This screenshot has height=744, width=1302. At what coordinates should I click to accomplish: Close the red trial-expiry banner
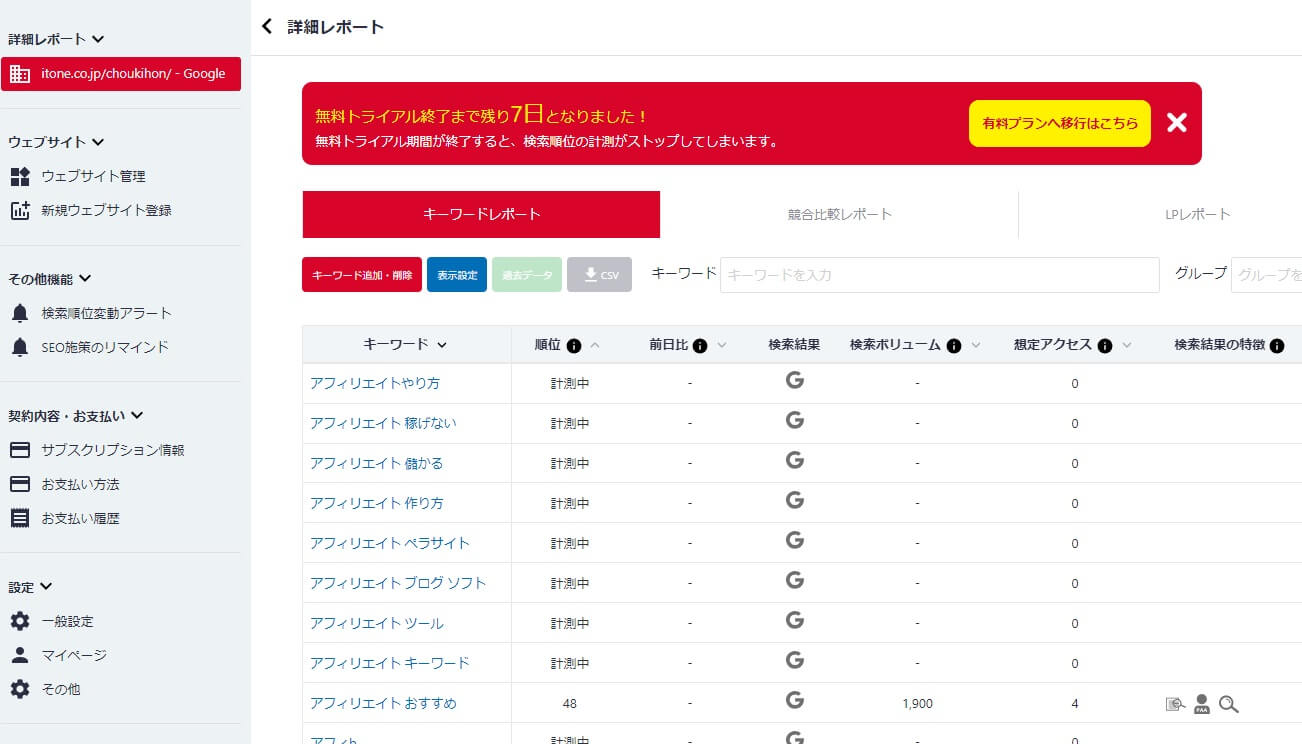pos(1177,123)
